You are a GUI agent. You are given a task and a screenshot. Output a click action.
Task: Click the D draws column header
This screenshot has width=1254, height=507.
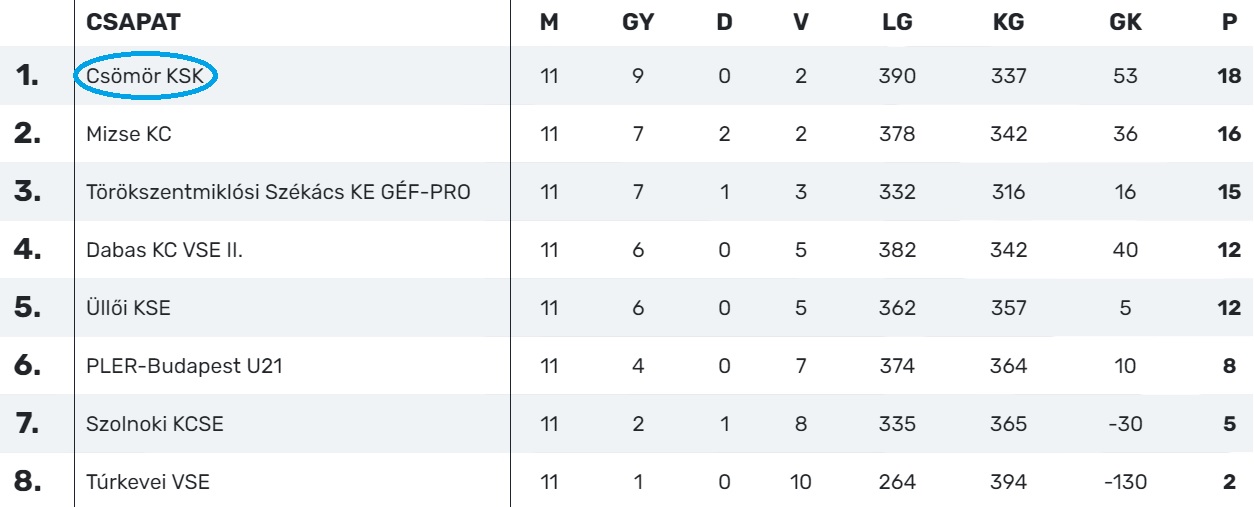(x=724, y=22)
